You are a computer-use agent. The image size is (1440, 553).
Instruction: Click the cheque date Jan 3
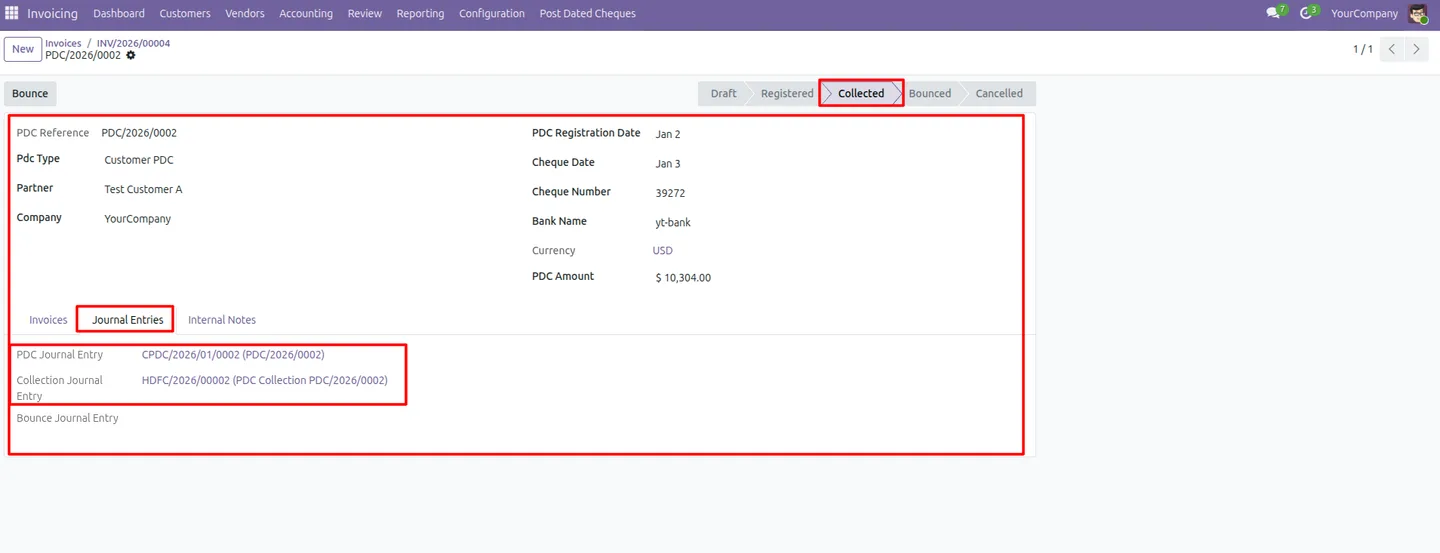coord(668,164)
